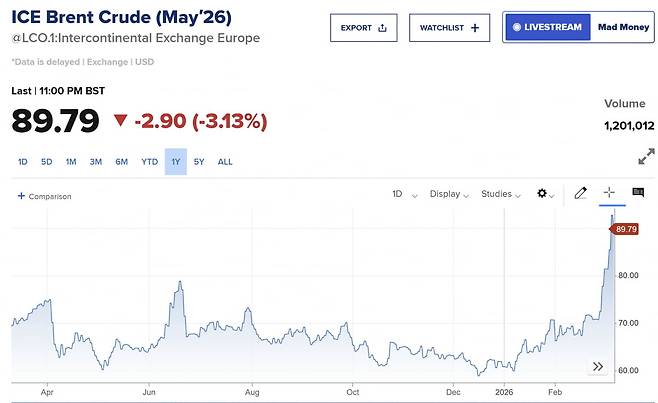Open chart settings gear menu
658x403 pixels.
544,194
